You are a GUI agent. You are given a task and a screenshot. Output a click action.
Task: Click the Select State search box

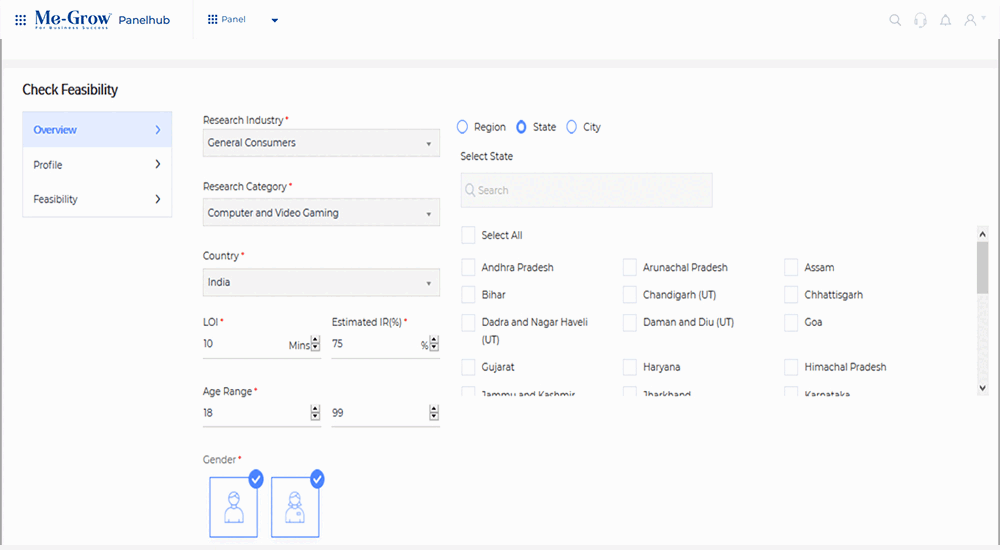pos(586,190)
